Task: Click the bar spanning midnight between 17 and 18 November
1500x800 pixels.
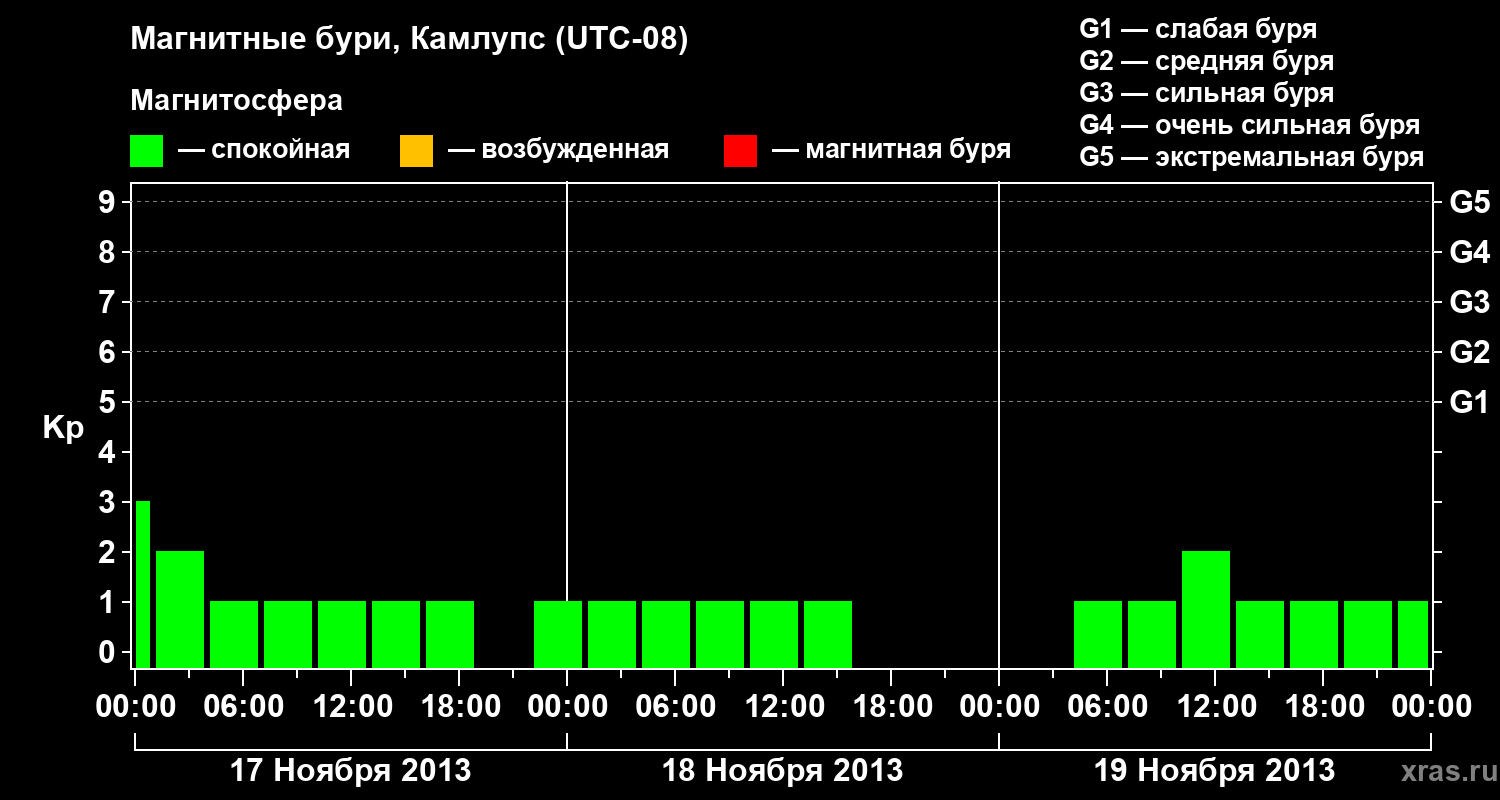Action: [x=558, y=634]
